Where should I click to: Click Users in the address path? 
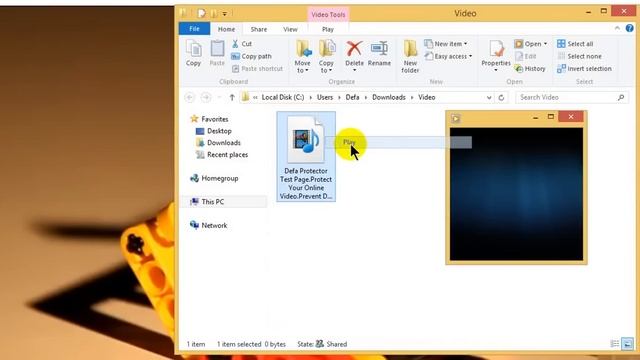click(x=325, y=97)
